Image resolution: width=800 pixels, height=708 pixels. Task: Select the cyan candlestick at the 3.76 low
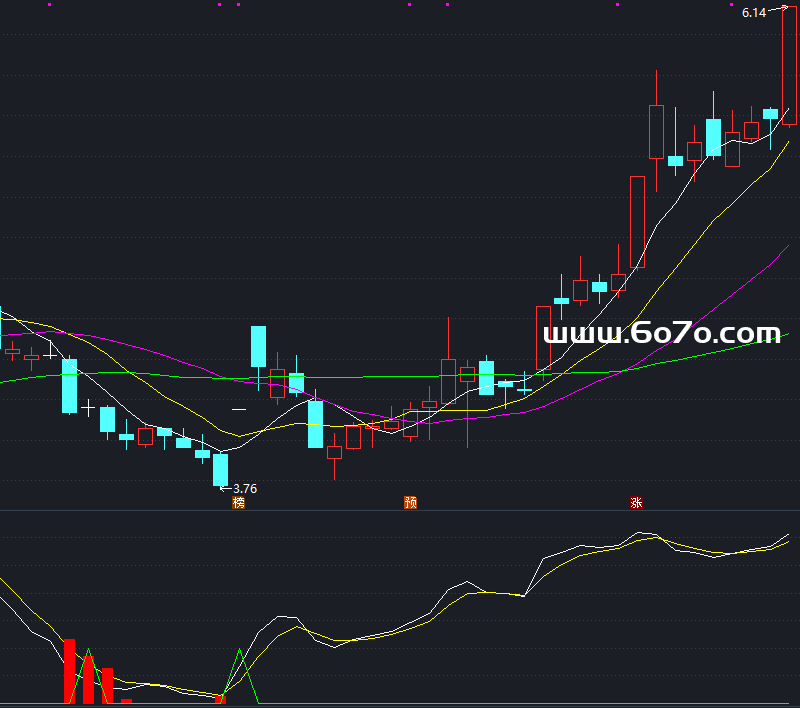220,469
